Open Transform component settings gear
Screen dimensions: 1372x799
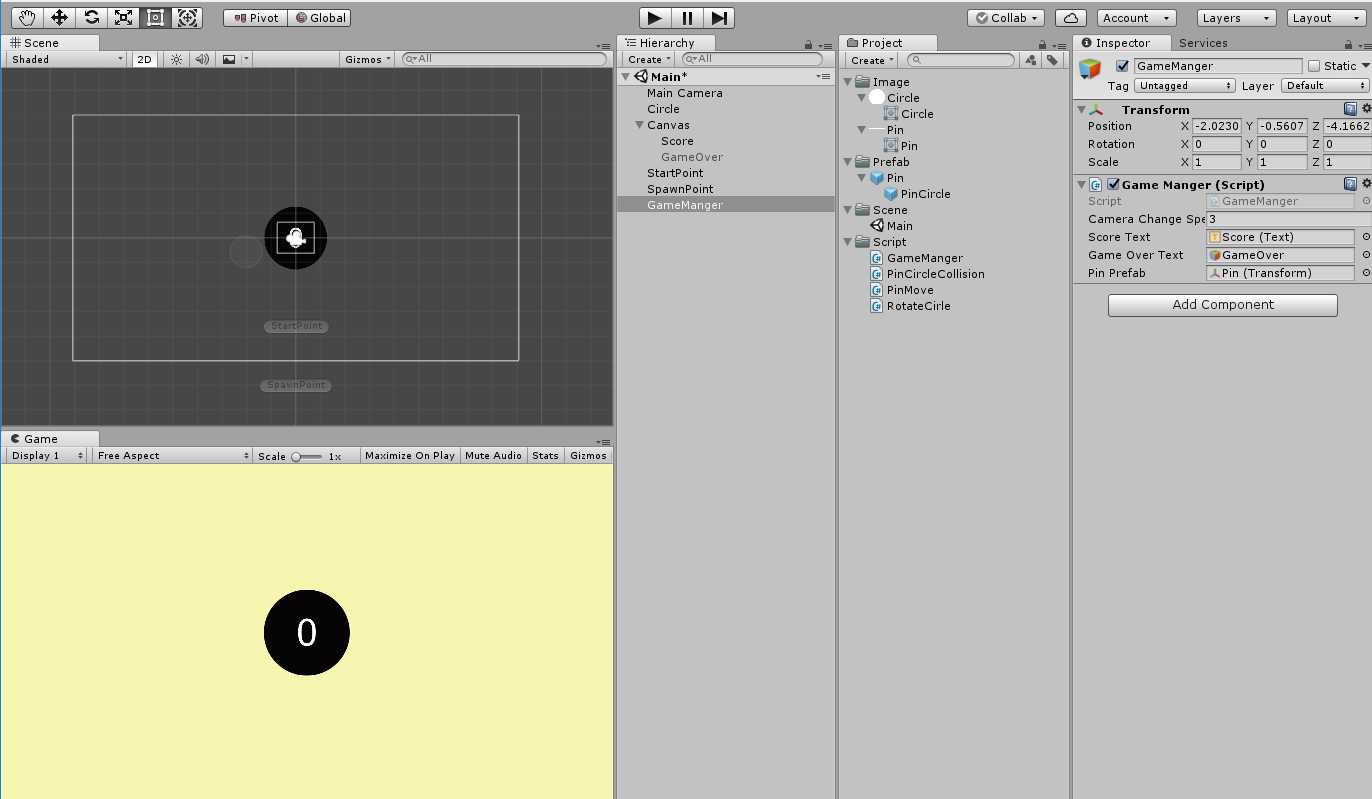click(x=1365, y=109)
